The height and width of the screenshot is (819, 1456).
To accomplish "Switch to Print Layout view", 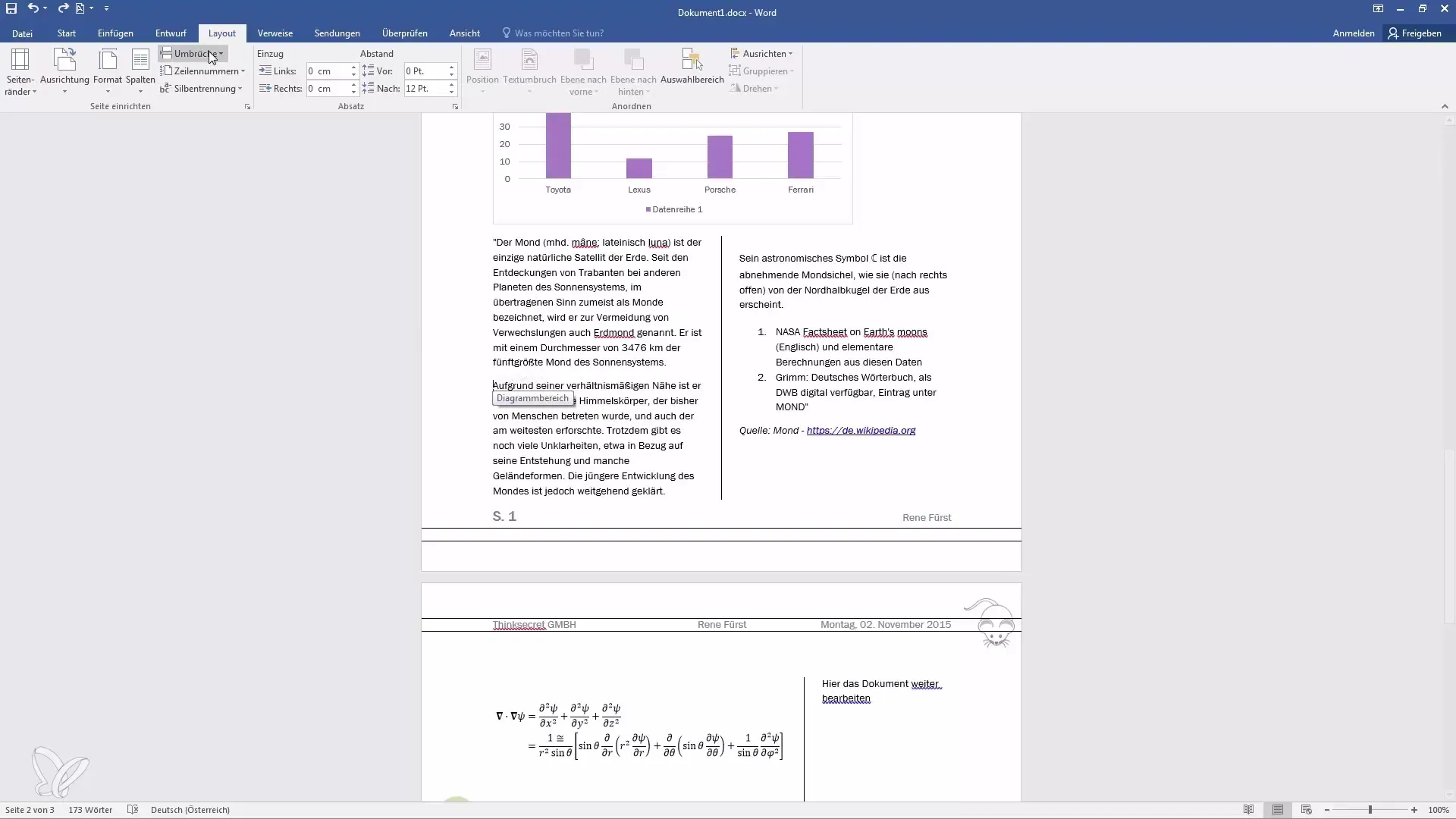I will pyautogui.click(x=1278, y=810).
